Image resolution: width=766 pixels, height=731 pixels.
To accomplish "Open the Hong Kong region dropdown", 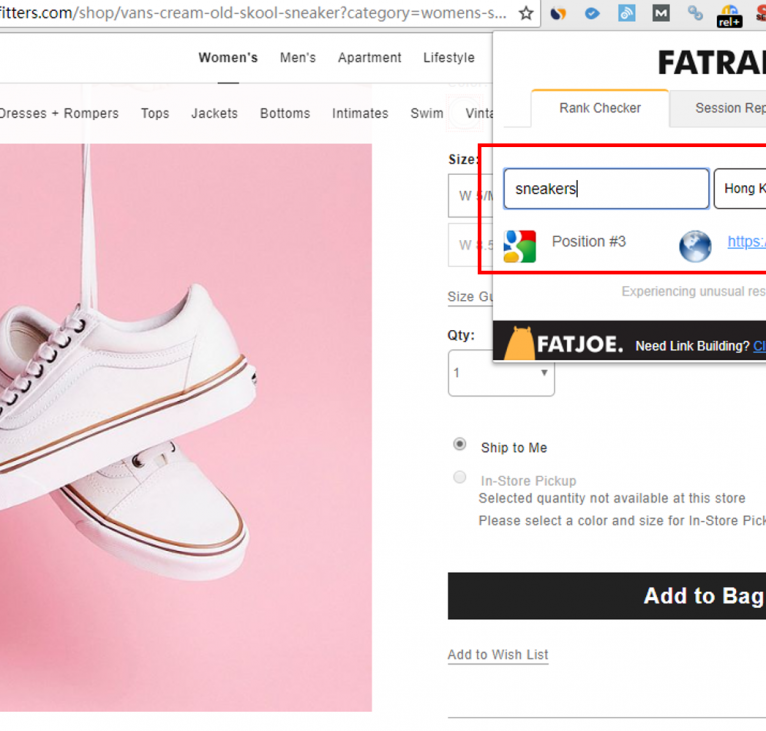I will click(740, 189).
